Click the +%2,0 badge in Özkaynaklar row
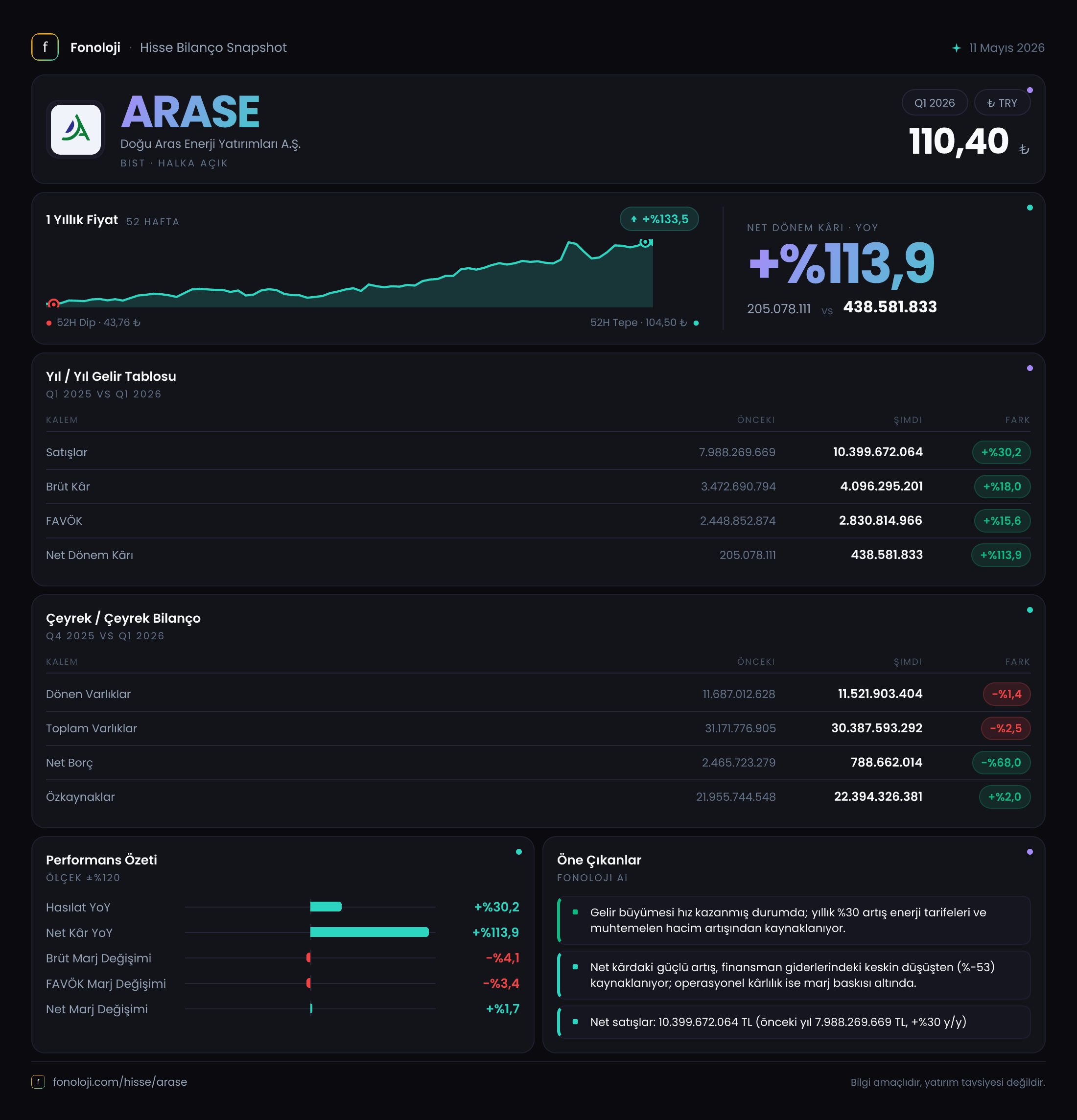The image size is (1077, 1120). (x=1005, y=796)
